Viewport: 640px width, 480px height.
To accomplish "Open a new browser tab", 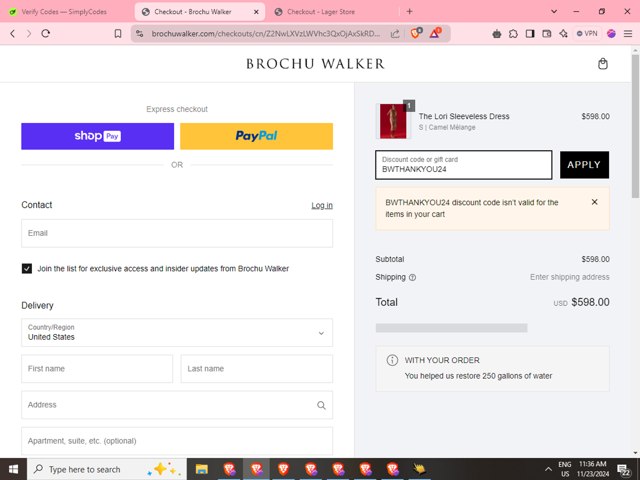I will pyautogui.click(x=409, y=11).
